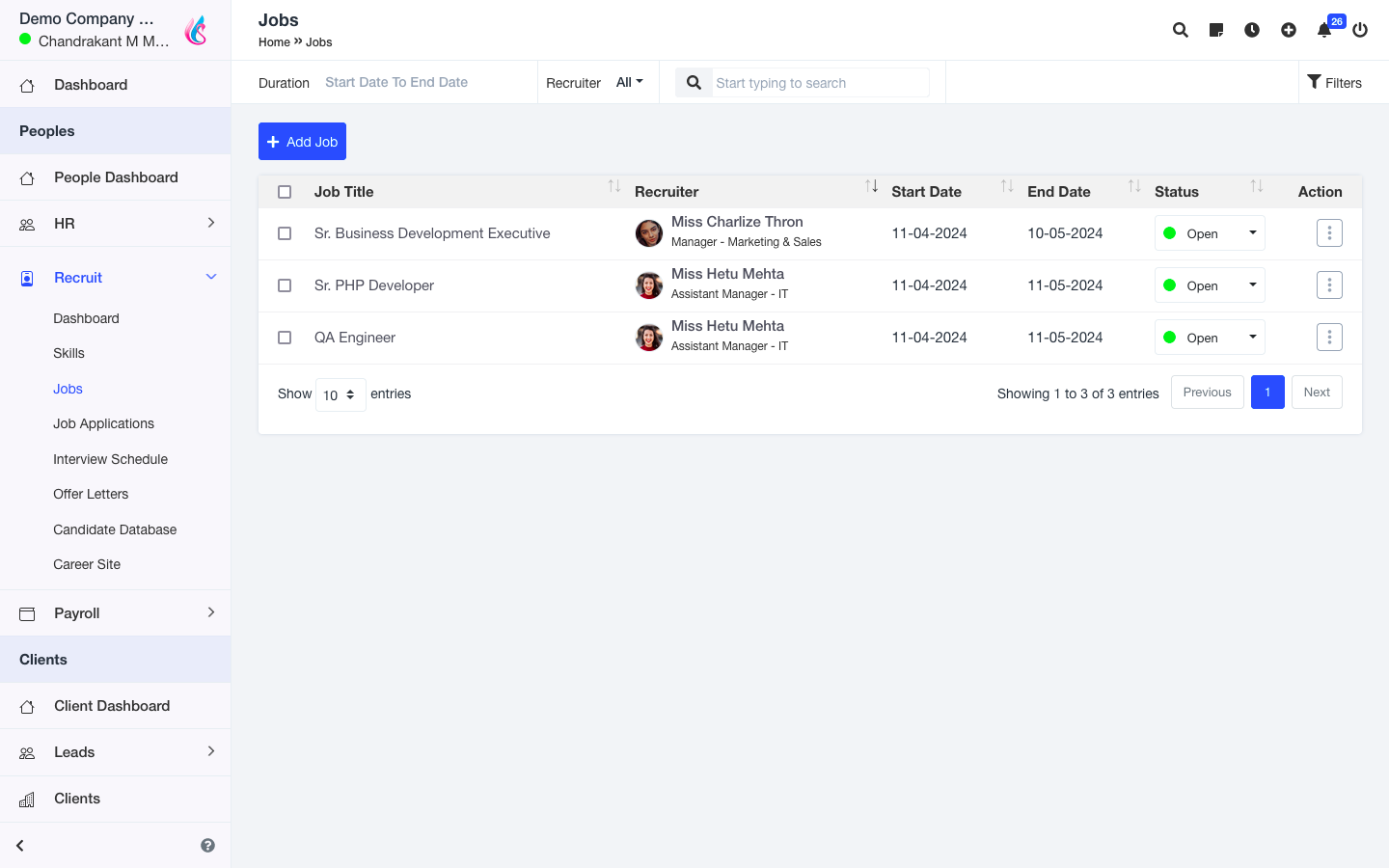Click the power logout icon
This screenshot has height=868, width=1389.
pyautogui.click(x=1360, y=30)
